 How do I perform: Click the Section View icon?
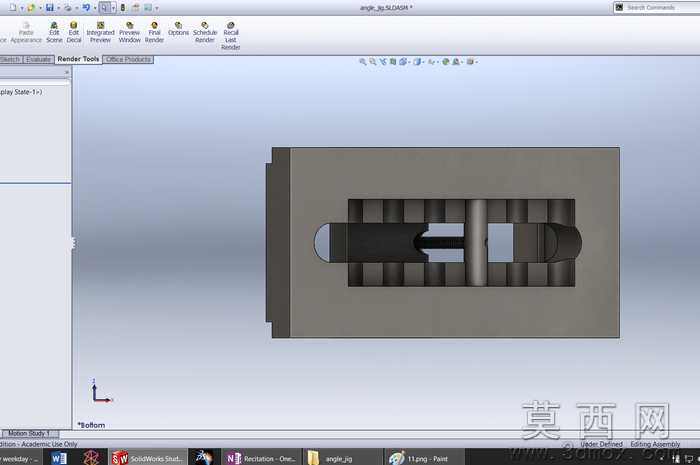click(x=393, y=62)
